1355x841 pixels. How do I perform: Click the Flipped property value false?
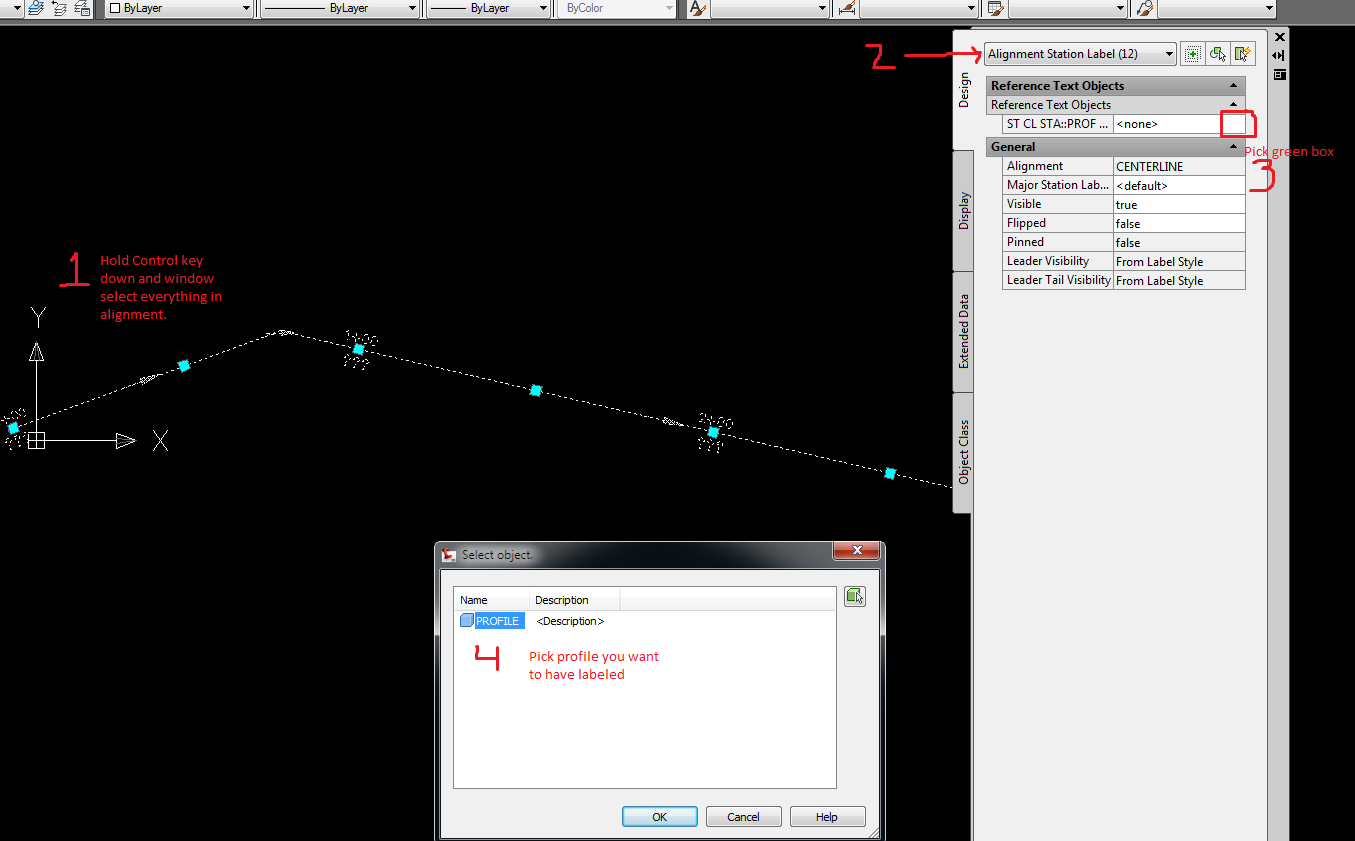coord(1180,224)
